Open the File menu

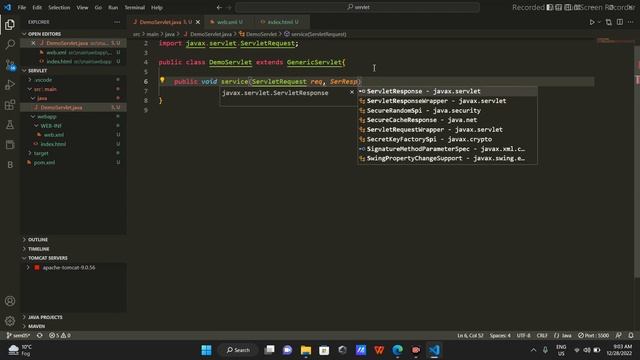[22, 7]
